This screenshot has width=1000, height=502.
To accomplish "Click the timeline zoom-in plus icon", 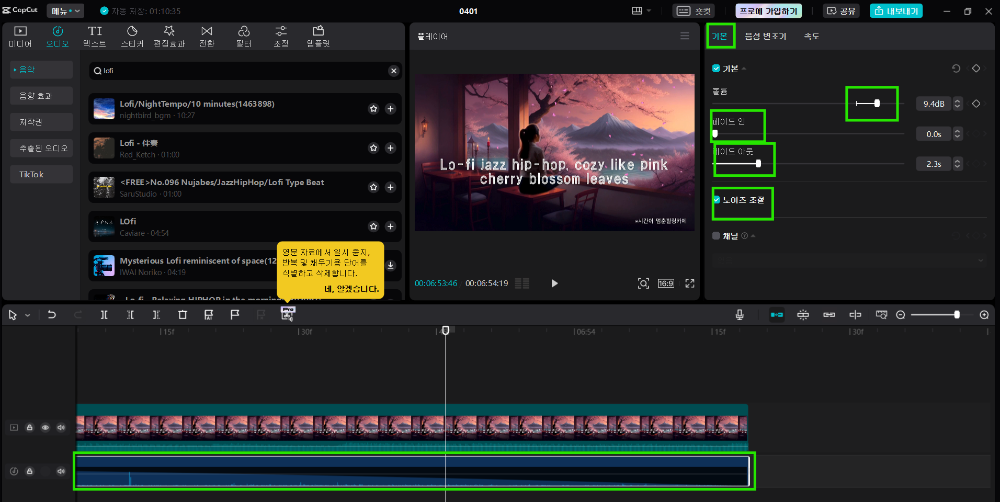I will [x=984, y=314].
